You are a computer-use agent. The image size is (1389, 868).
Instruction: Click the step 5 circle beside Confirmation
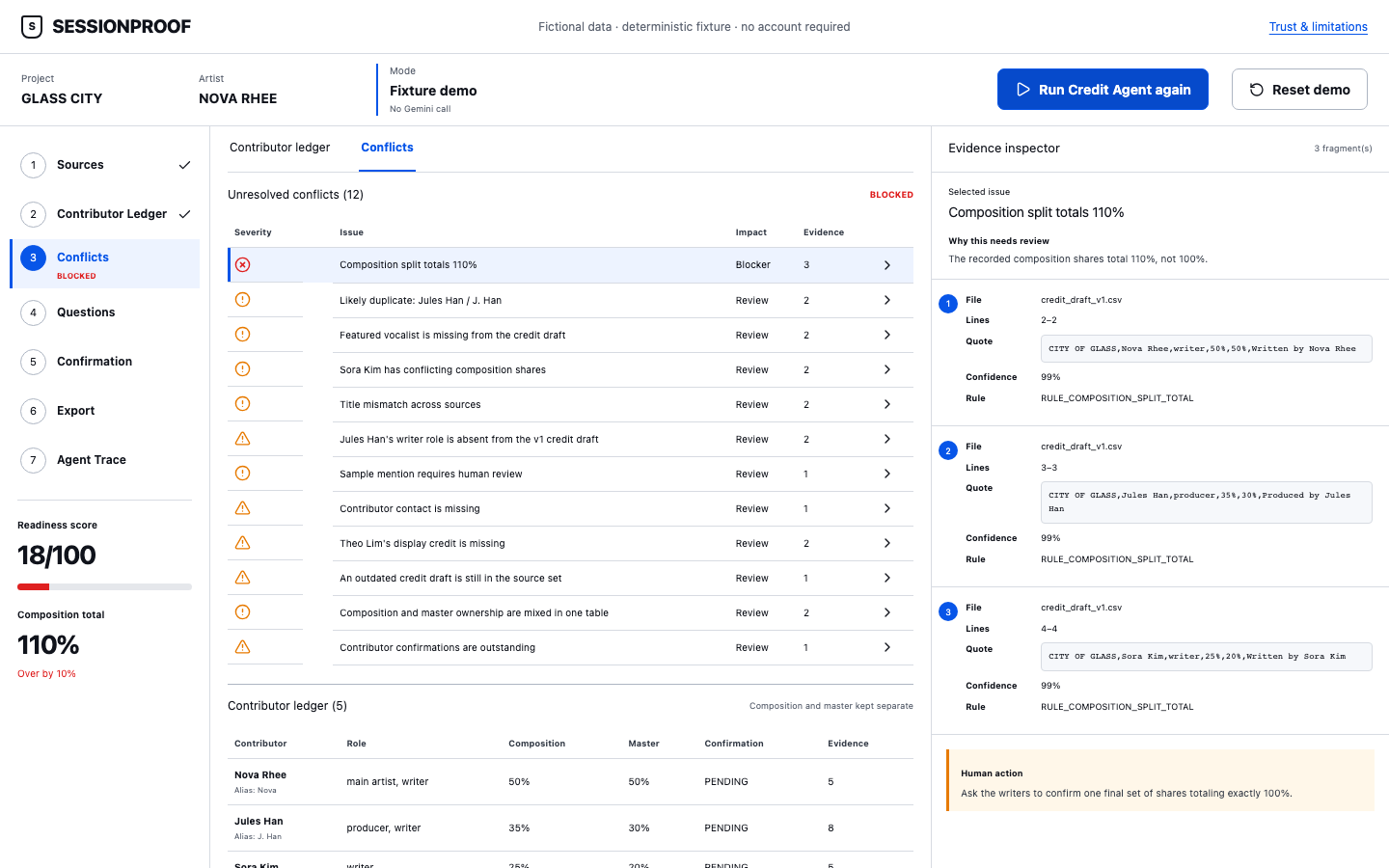pyautogui.click(x=33, y=362)
